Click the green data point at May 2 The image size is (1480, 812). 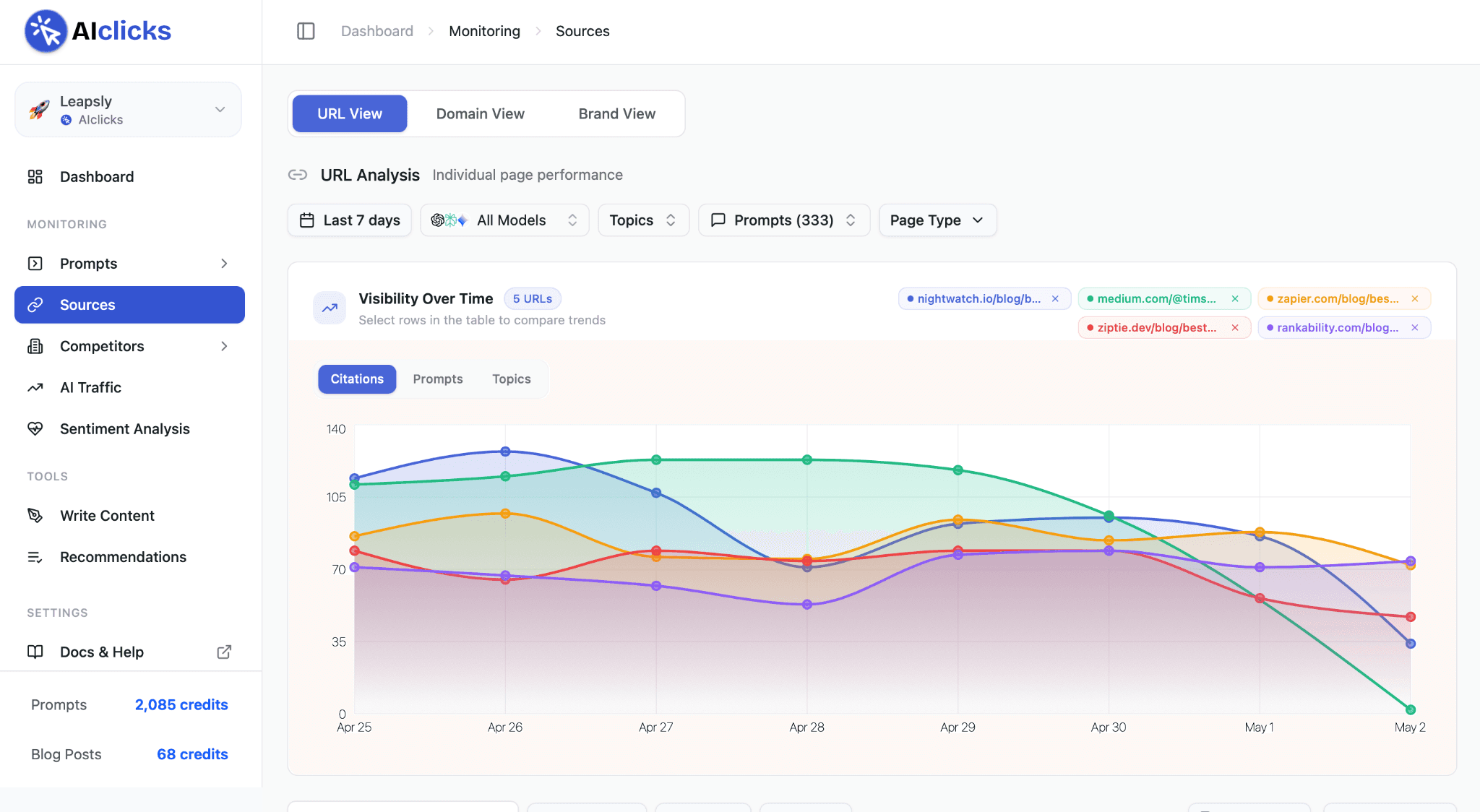tap(1410, 709)
